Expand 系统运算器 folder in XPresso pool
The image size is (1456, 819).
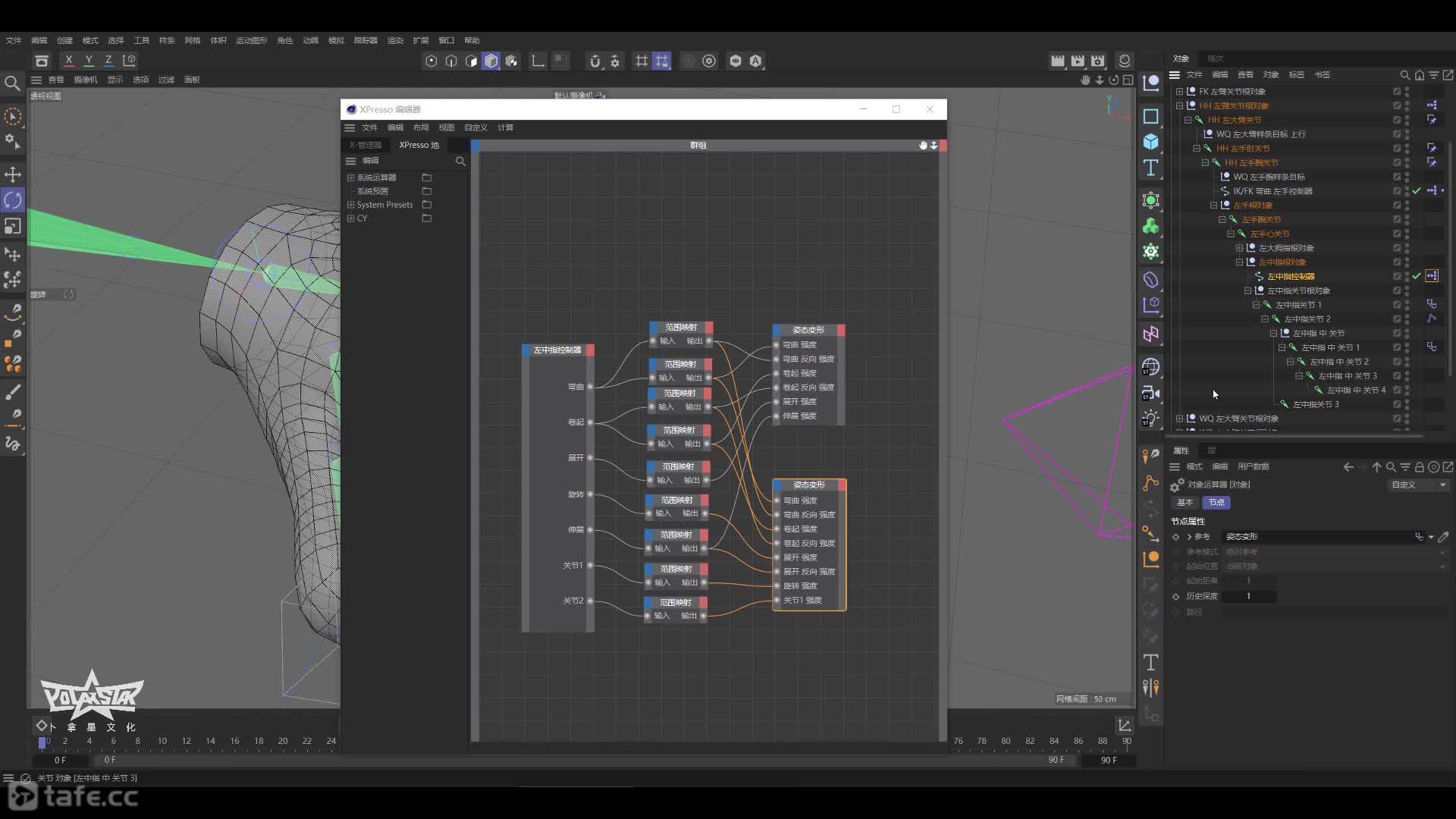(350, 177)
